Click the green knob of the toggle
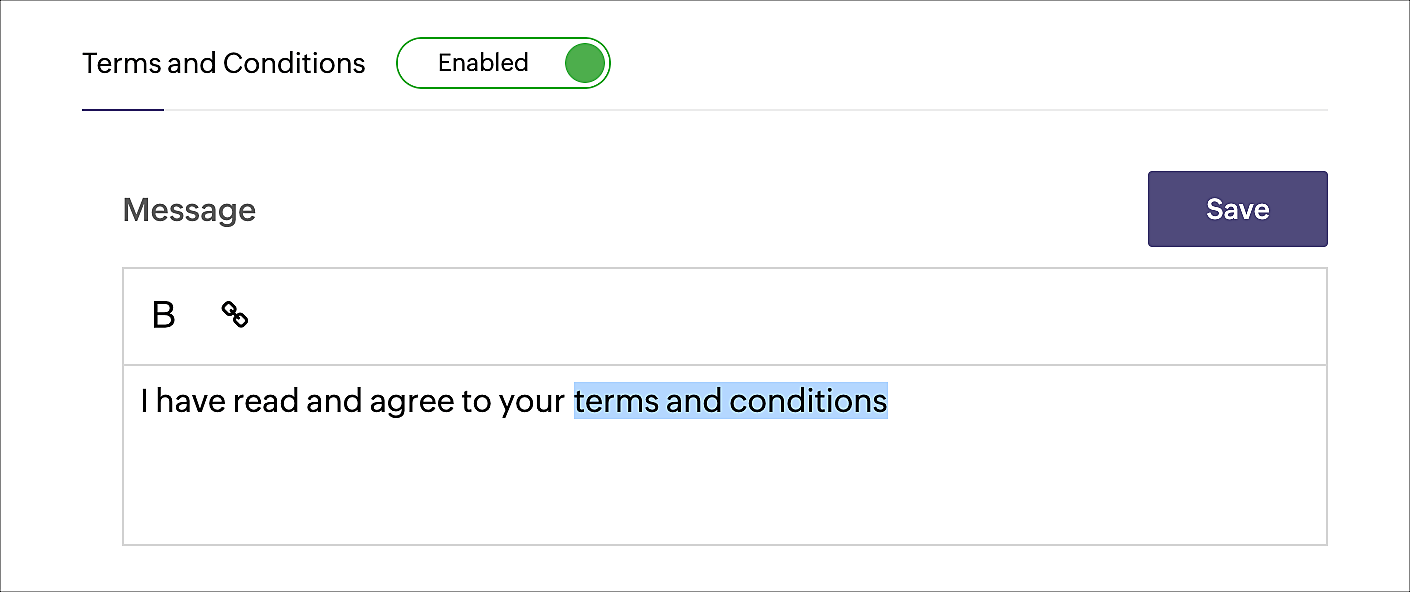 [585, 63]
